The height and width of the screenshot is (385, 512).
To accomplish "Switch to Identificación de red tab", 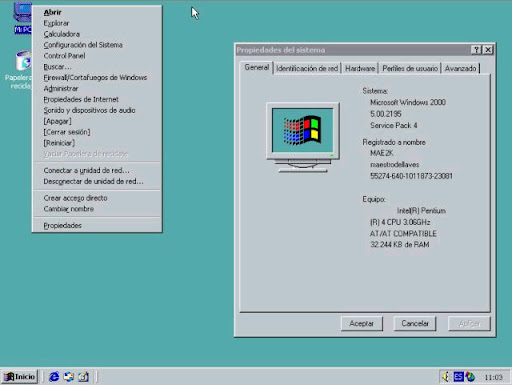I will pyautogui.click(x=307, y=68).
